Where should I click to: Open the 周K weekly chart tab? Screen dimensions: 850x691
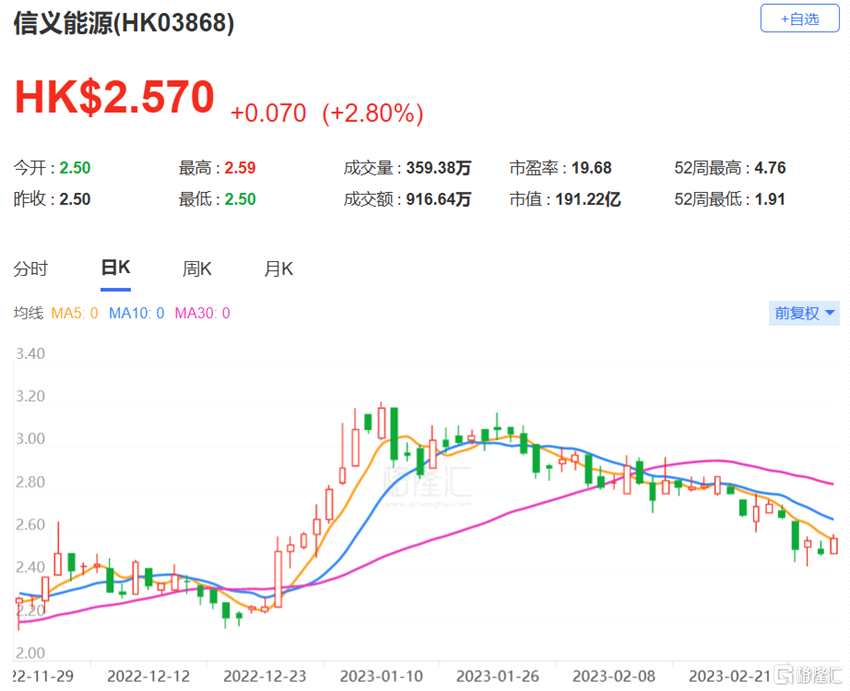197,268
